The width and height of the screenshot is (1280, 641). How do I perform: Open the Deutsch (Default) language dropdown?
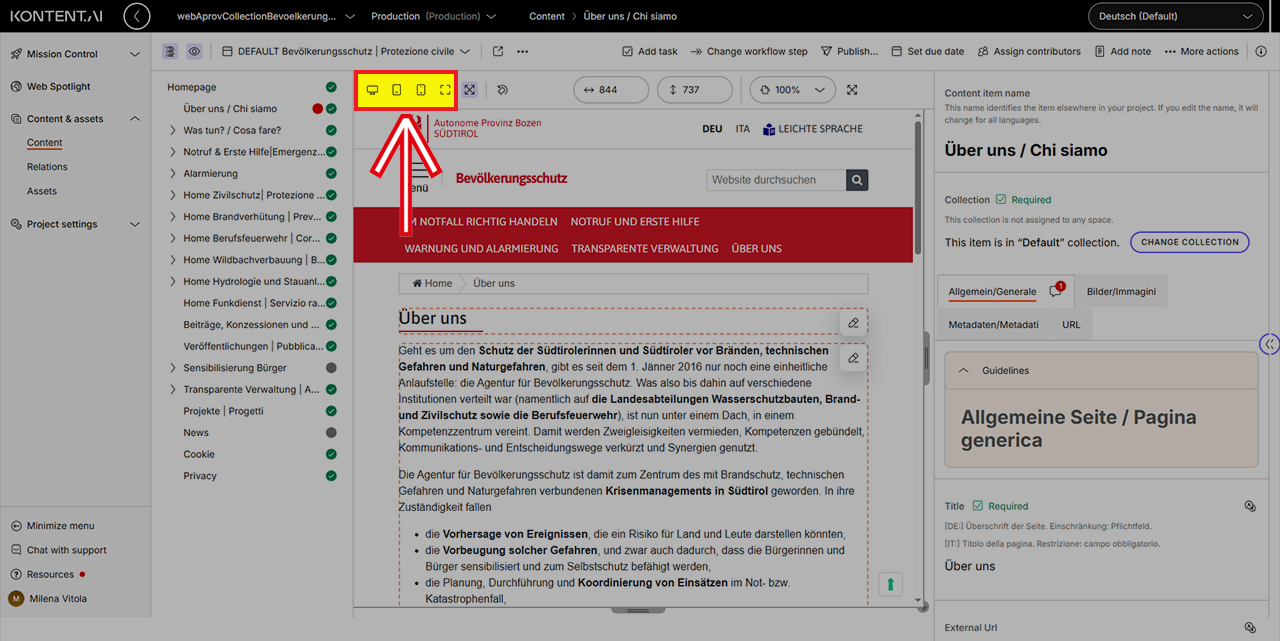[1175, 16]
